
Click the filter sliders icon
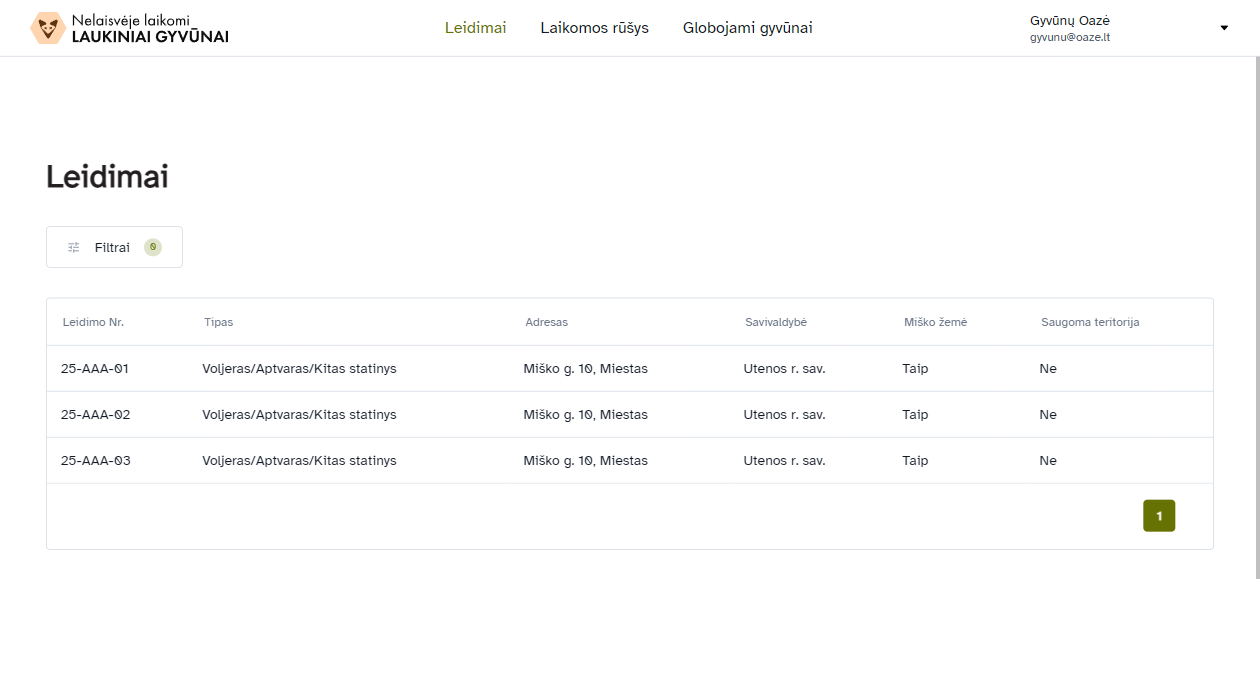click(x=73, y=247)
